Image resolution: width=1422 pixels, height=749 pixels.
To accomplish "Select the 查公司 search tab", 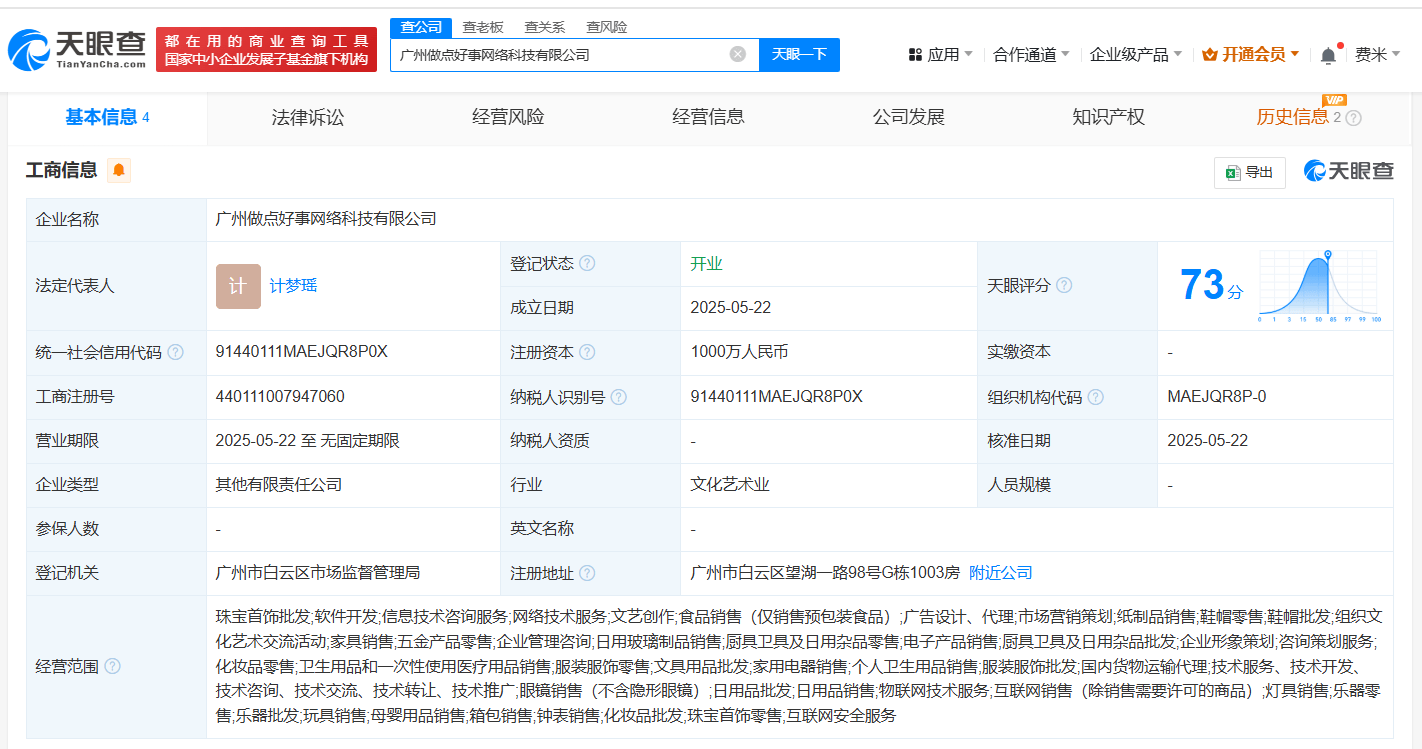I will point(421,27).
